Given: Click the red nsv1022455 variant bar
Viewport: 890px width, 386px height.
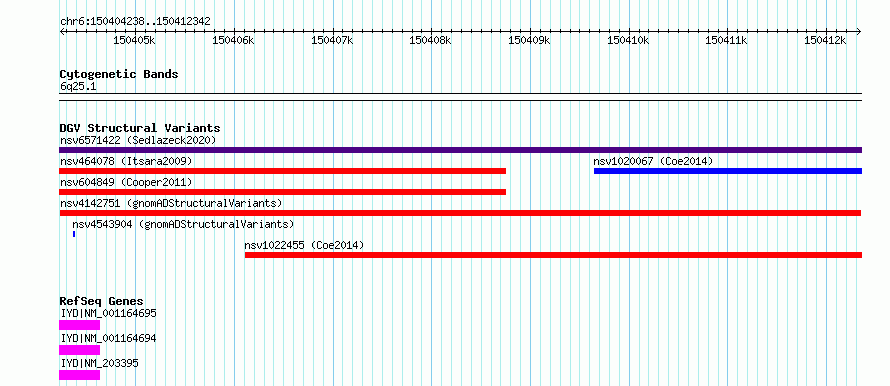Looking at the screenshot, I should 553,255.
